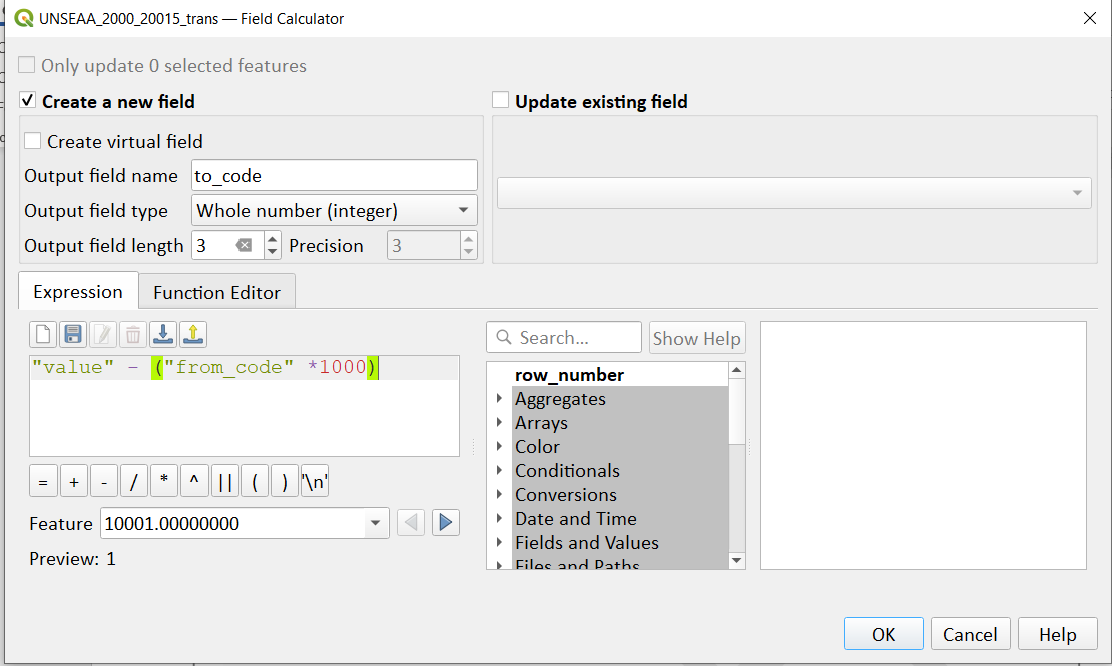This screenshot has width=1112, height=666.
Task: Enable Create virtual field checkbox
Action: tap(33, 140)
